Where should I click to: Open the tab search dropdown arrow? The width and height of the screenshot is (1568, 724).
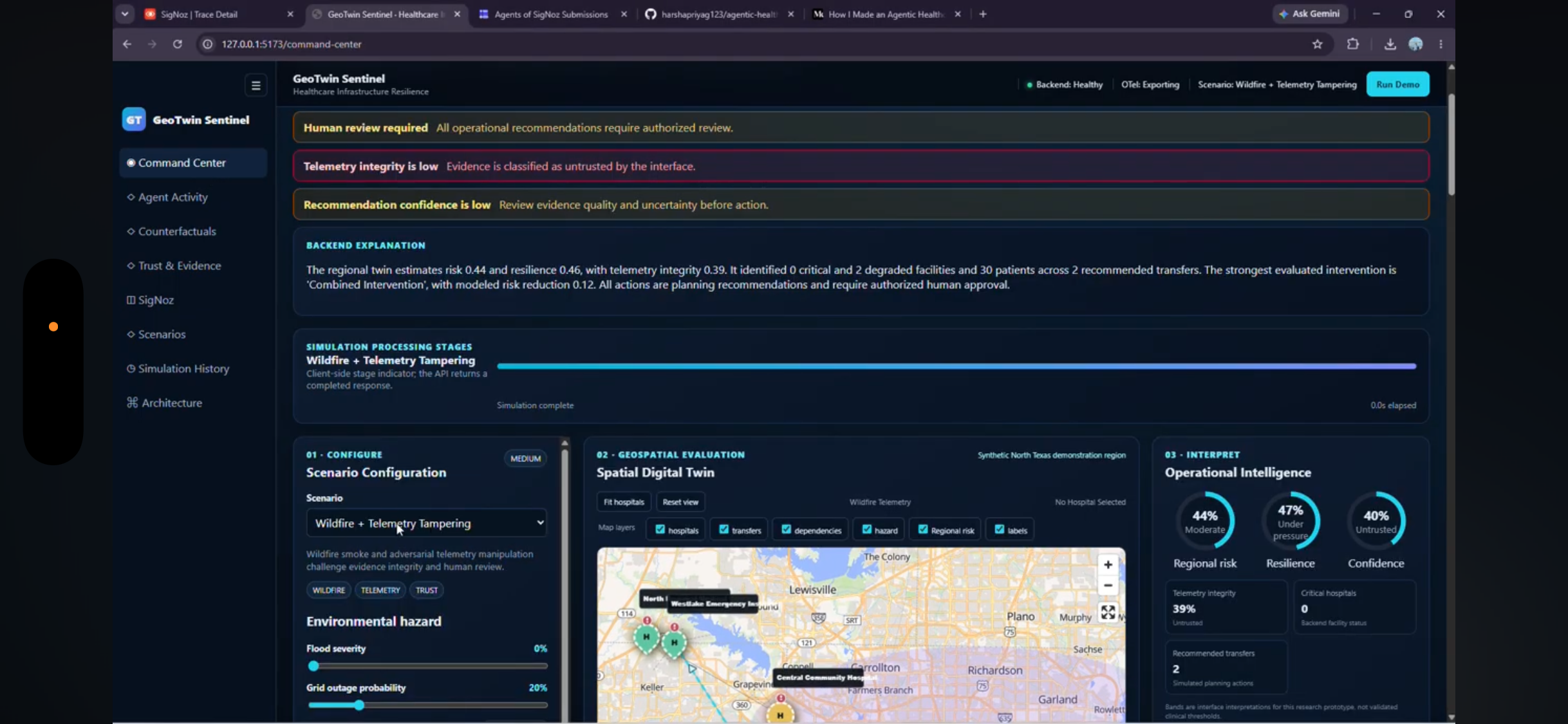125,14
